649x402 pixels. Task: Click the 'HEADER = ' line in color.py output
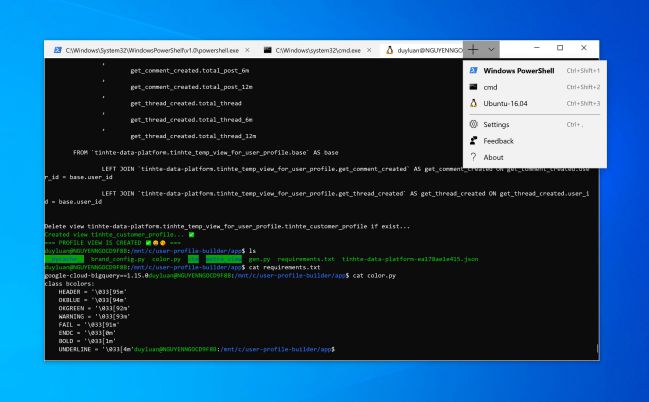click(92, 292)
